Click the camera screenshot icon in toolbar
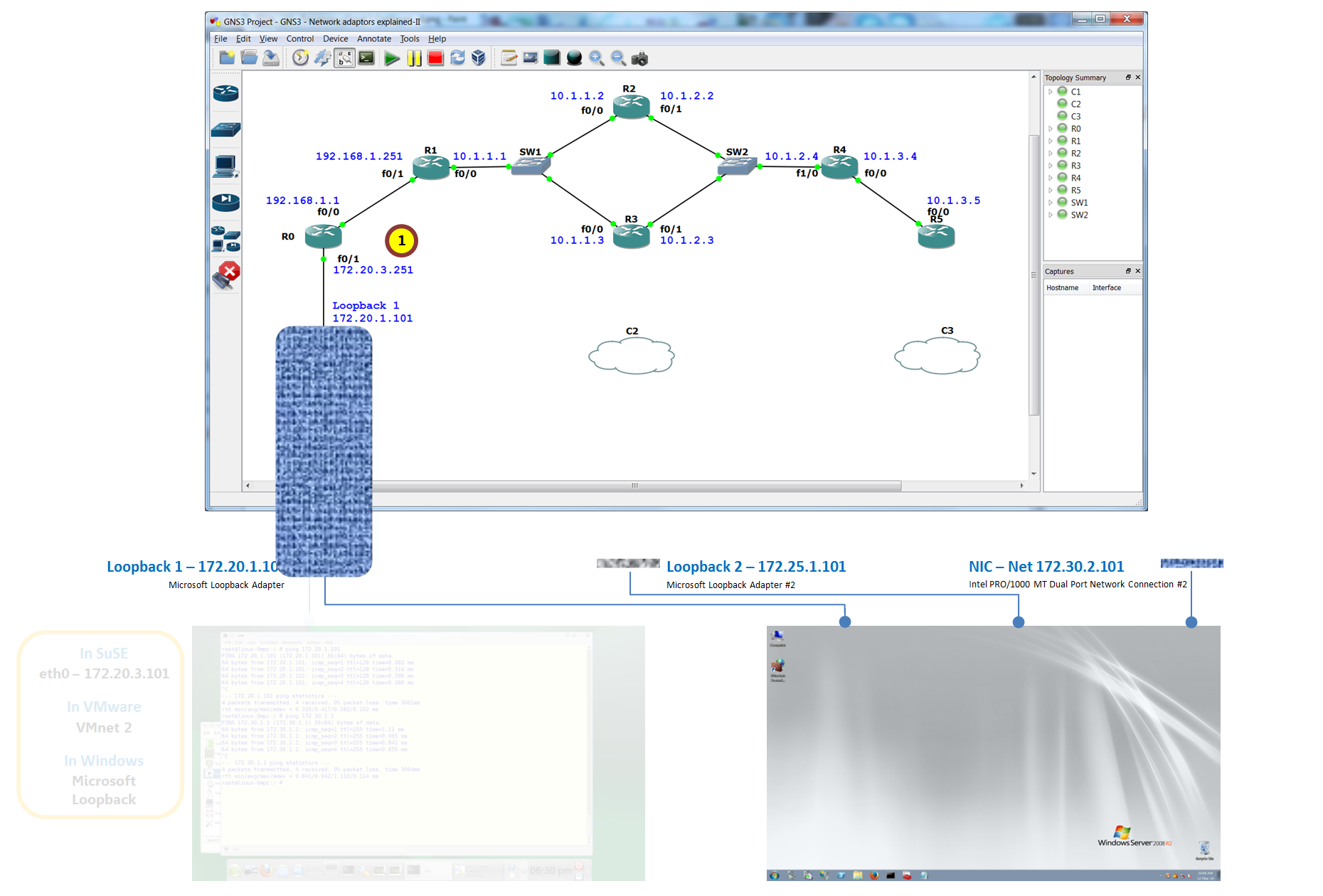The height and width of the screenshot is (896, 1323). click(x=639, y=58)
